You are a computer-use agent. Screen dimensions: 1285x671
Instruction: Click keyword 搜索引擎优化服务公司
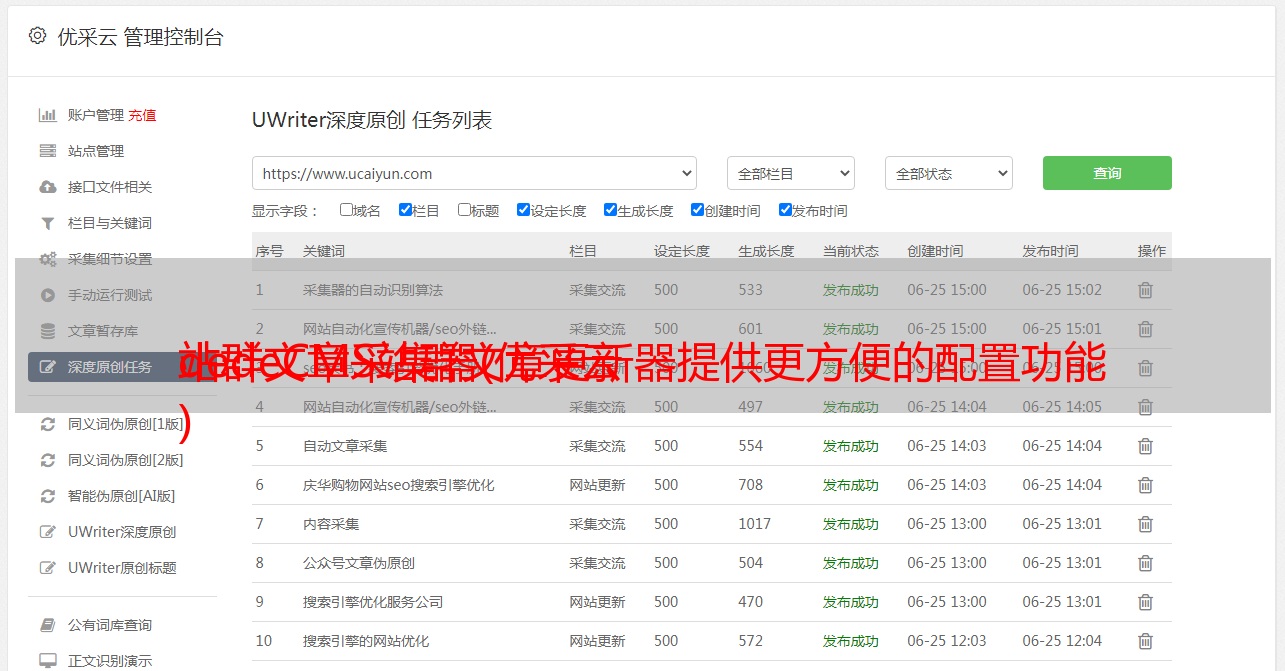coord(373,602)
